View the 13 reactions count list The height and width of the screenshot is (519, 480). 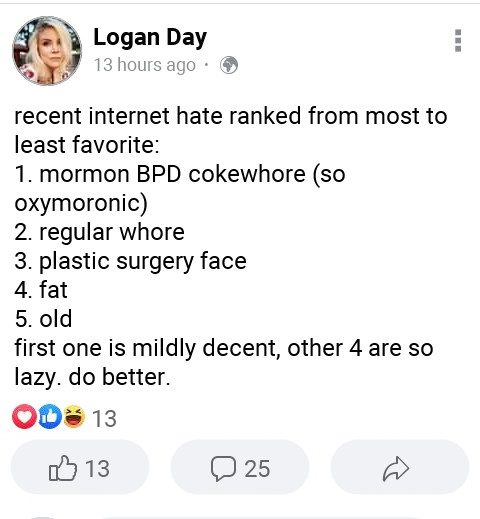[x=104, y=418]
